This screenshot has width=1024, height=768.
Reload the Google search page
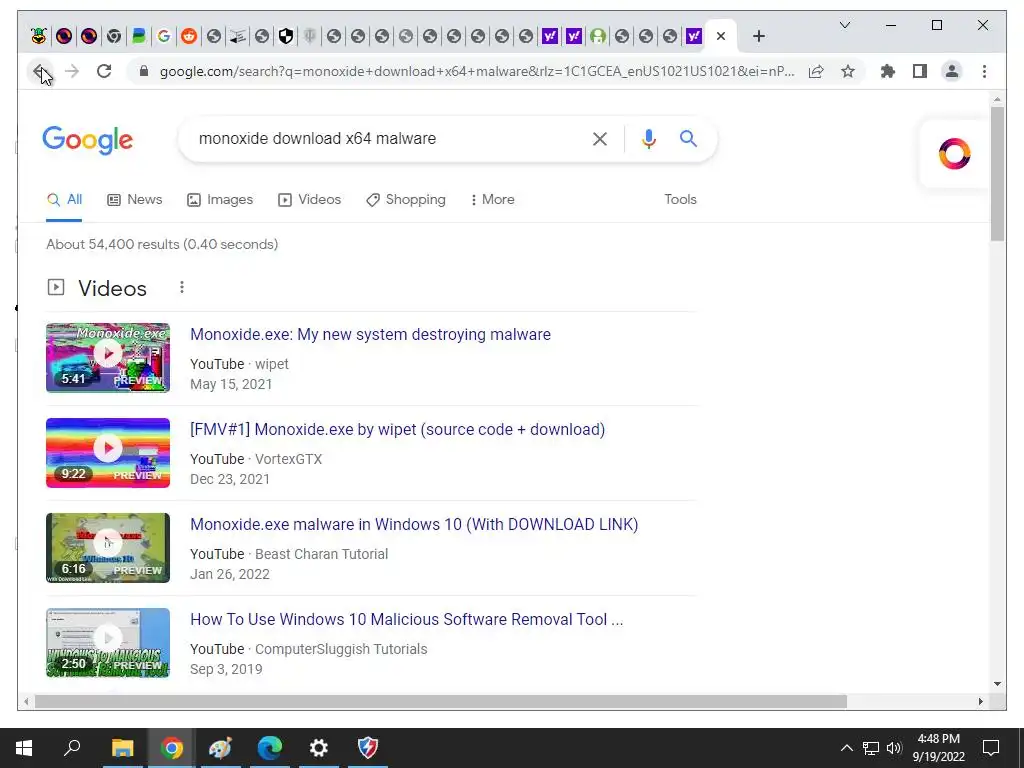pos(104,71)
